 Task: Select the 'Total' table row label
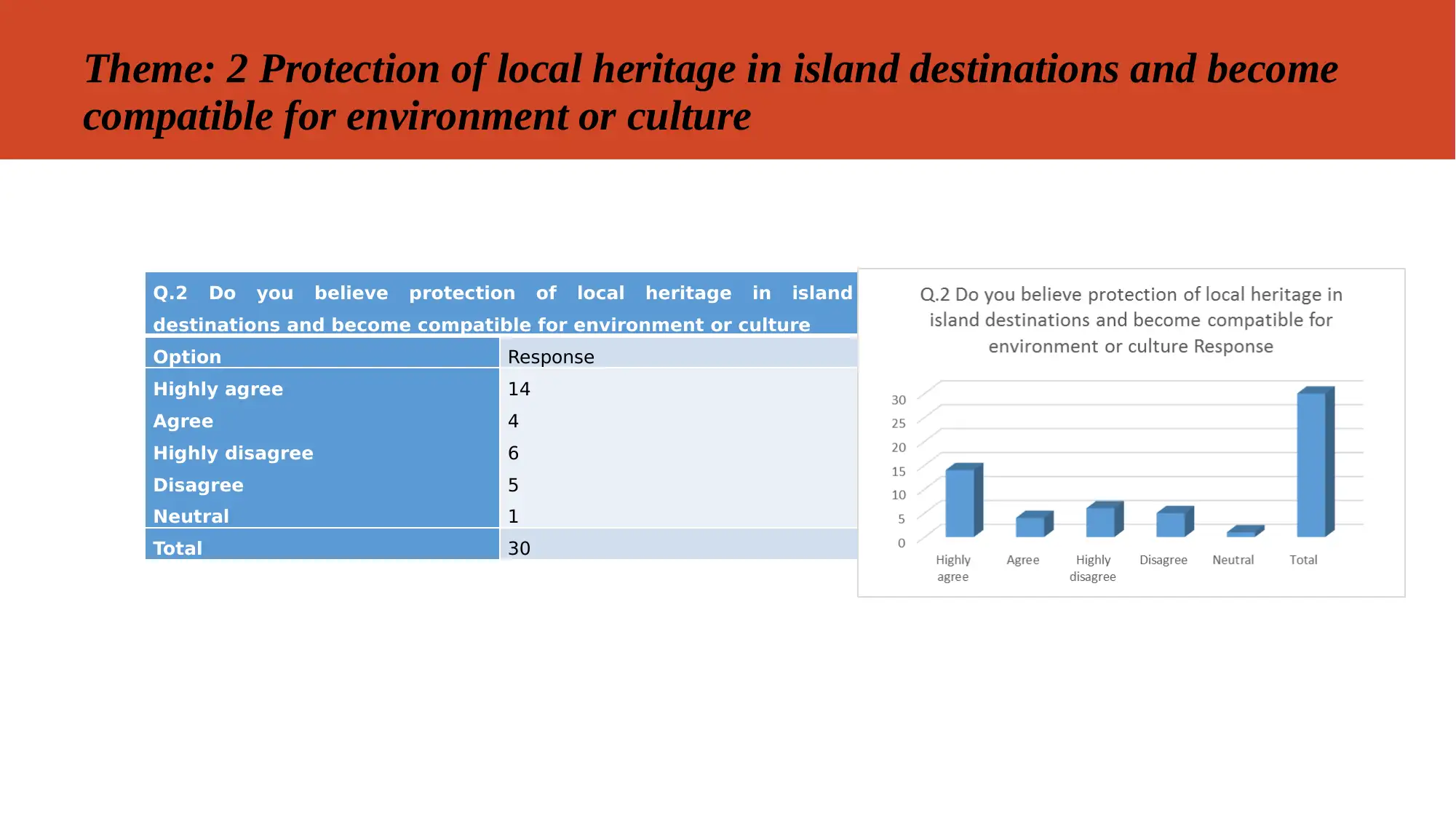point(178,548)
